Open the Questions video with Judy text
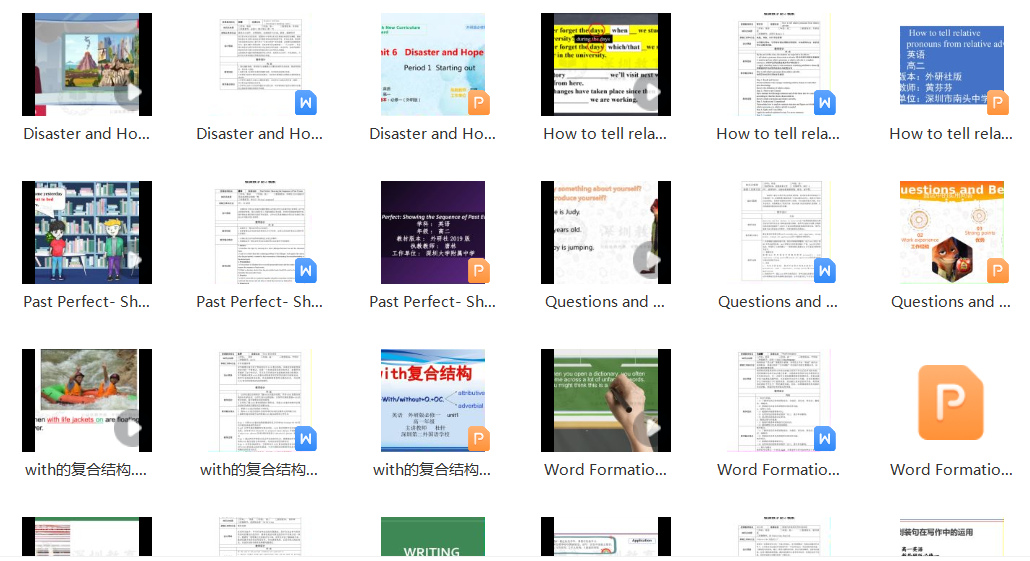The height and width of the screenshot is (561, 1030). click(x=606, y=232)
